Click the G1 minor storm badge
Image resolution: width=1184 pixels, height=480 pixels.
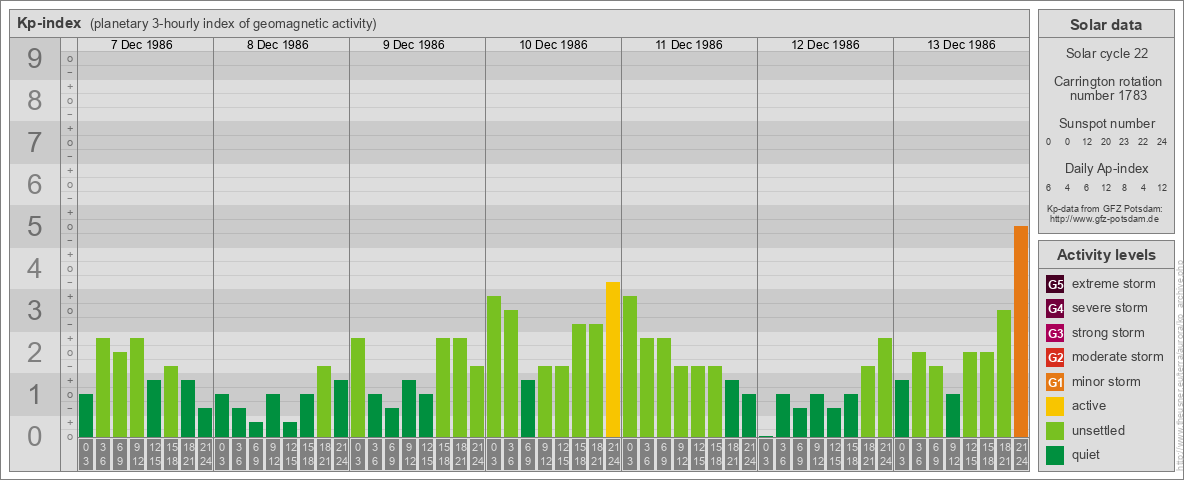[x=1055, y=382]
